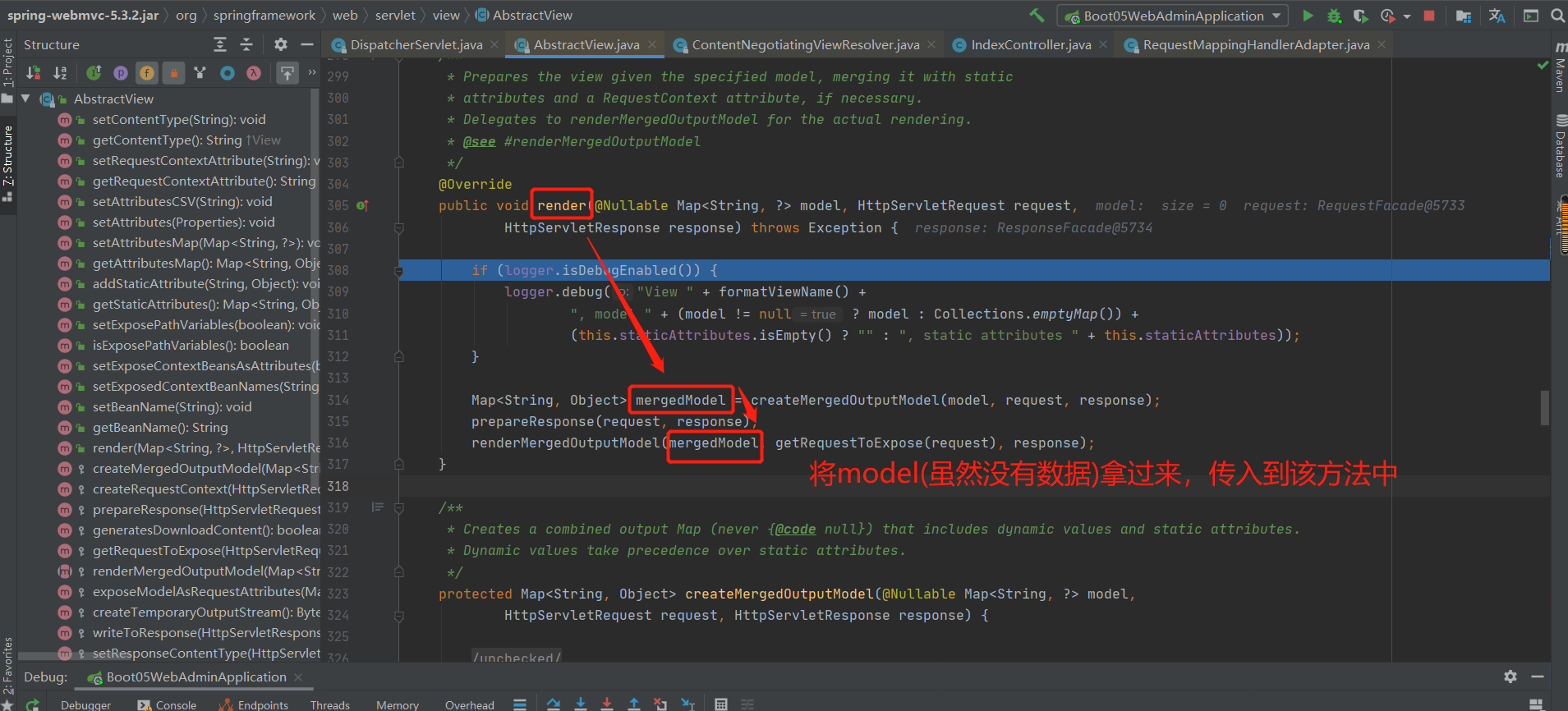Open Project Structure icon
This screenshot has width=1568, height=711.
point(1464,16)
